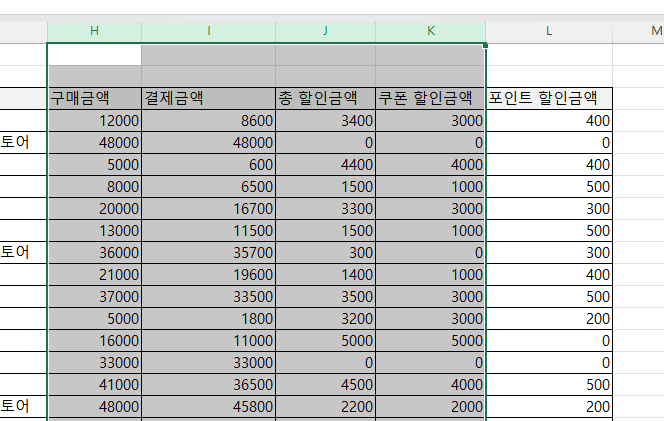Select cell with value 37000
The image size is (664, 421).
95,297
